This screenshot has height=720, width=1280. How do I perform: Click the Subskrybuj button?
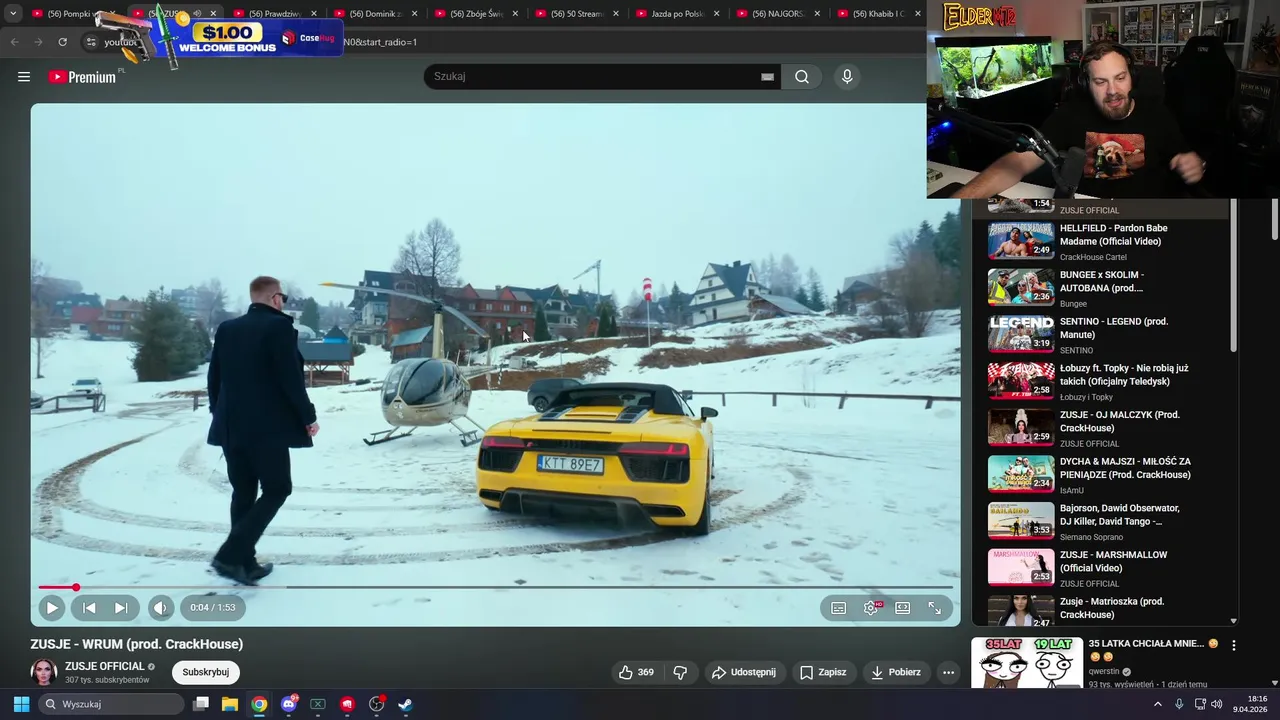tap(206, 672)
